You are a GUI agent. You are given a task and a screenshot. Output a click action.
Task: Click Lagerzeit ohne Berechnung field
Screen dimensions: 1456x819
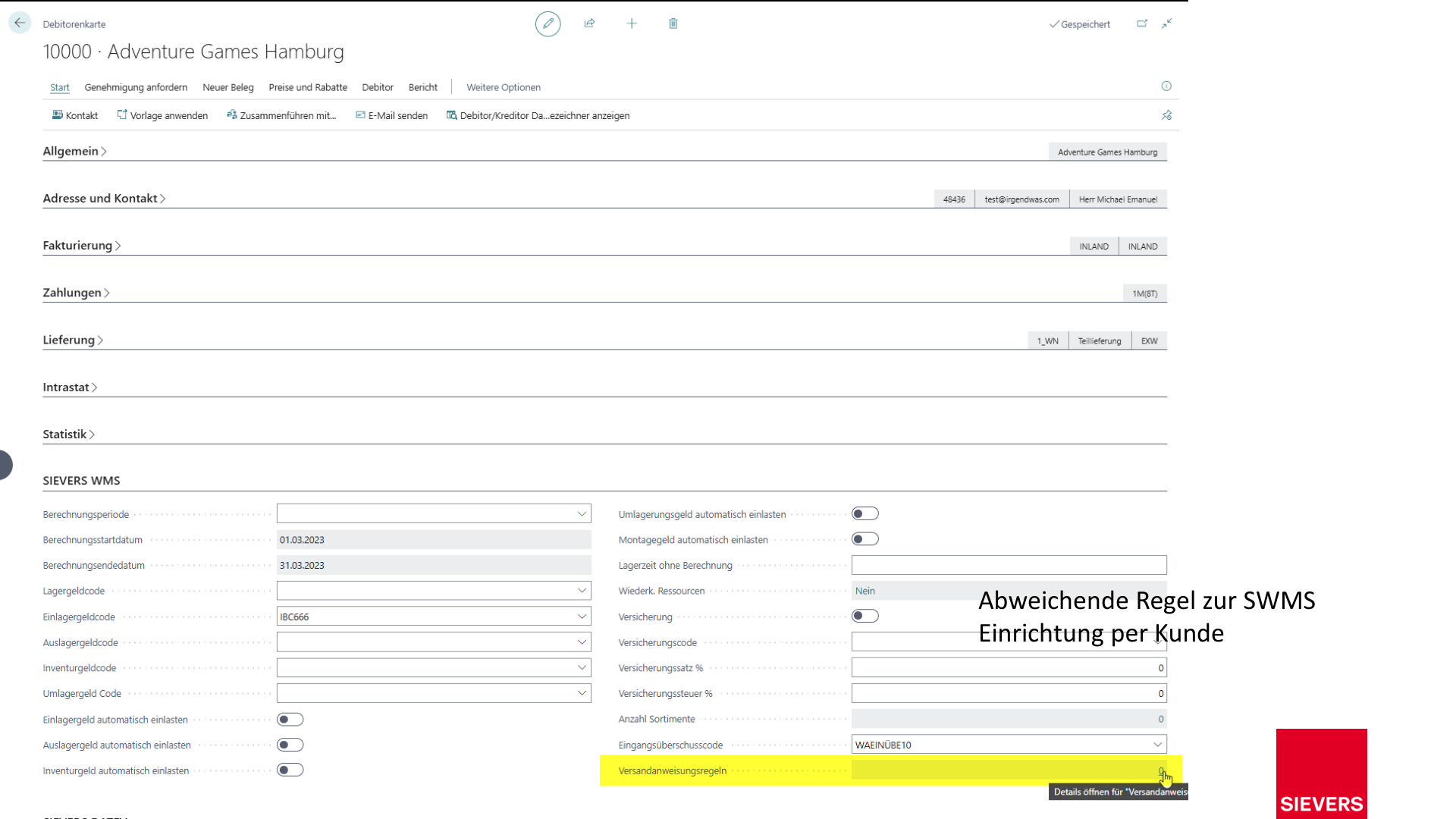[1009, 565]
